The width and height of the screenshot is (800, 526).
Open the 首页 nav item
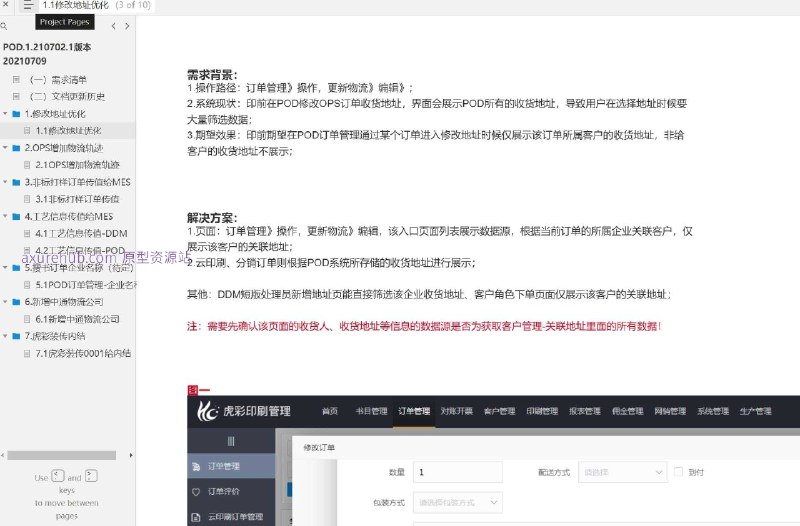(330, 411)
